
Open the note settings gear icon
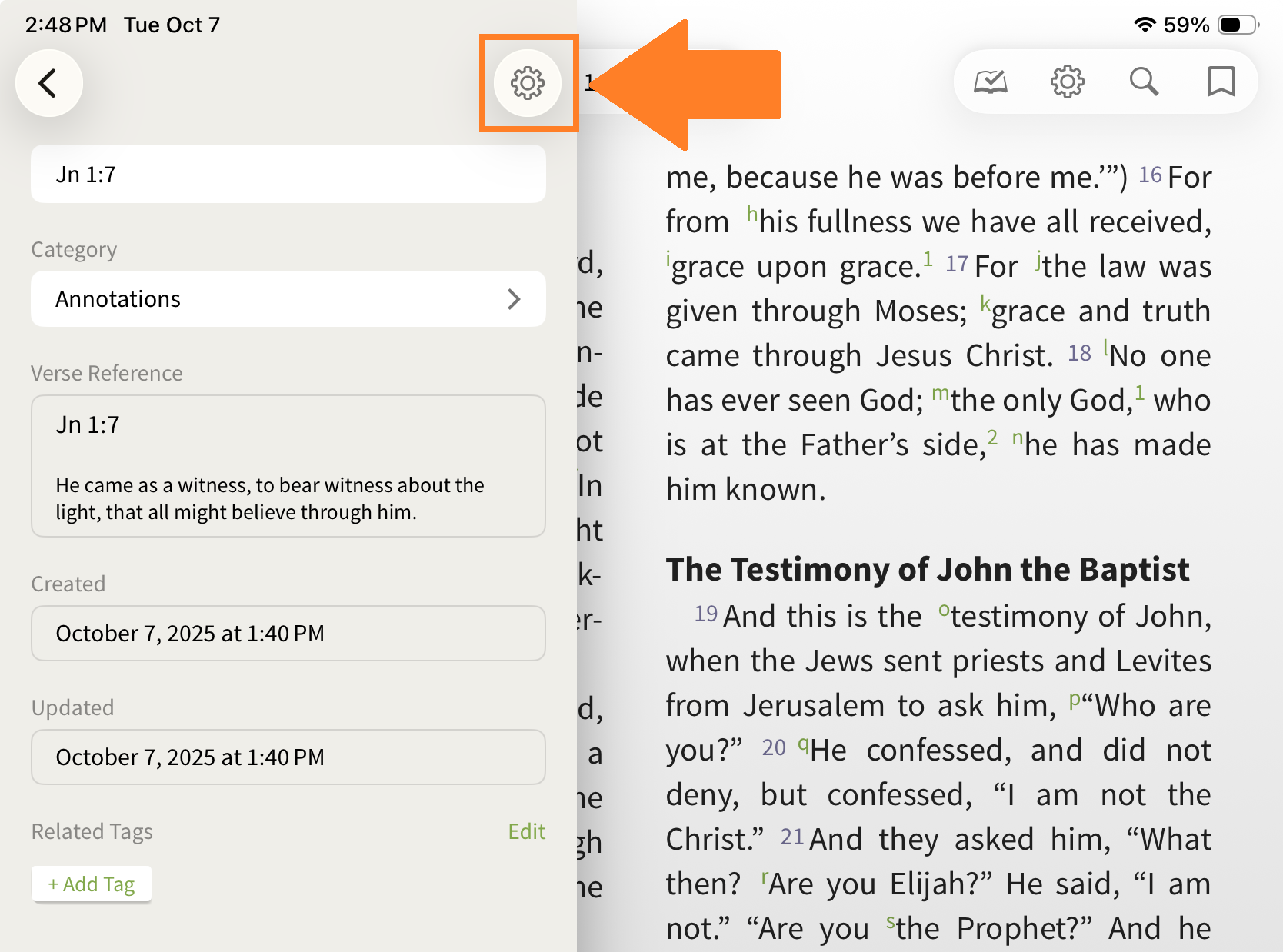coord(528,83)
